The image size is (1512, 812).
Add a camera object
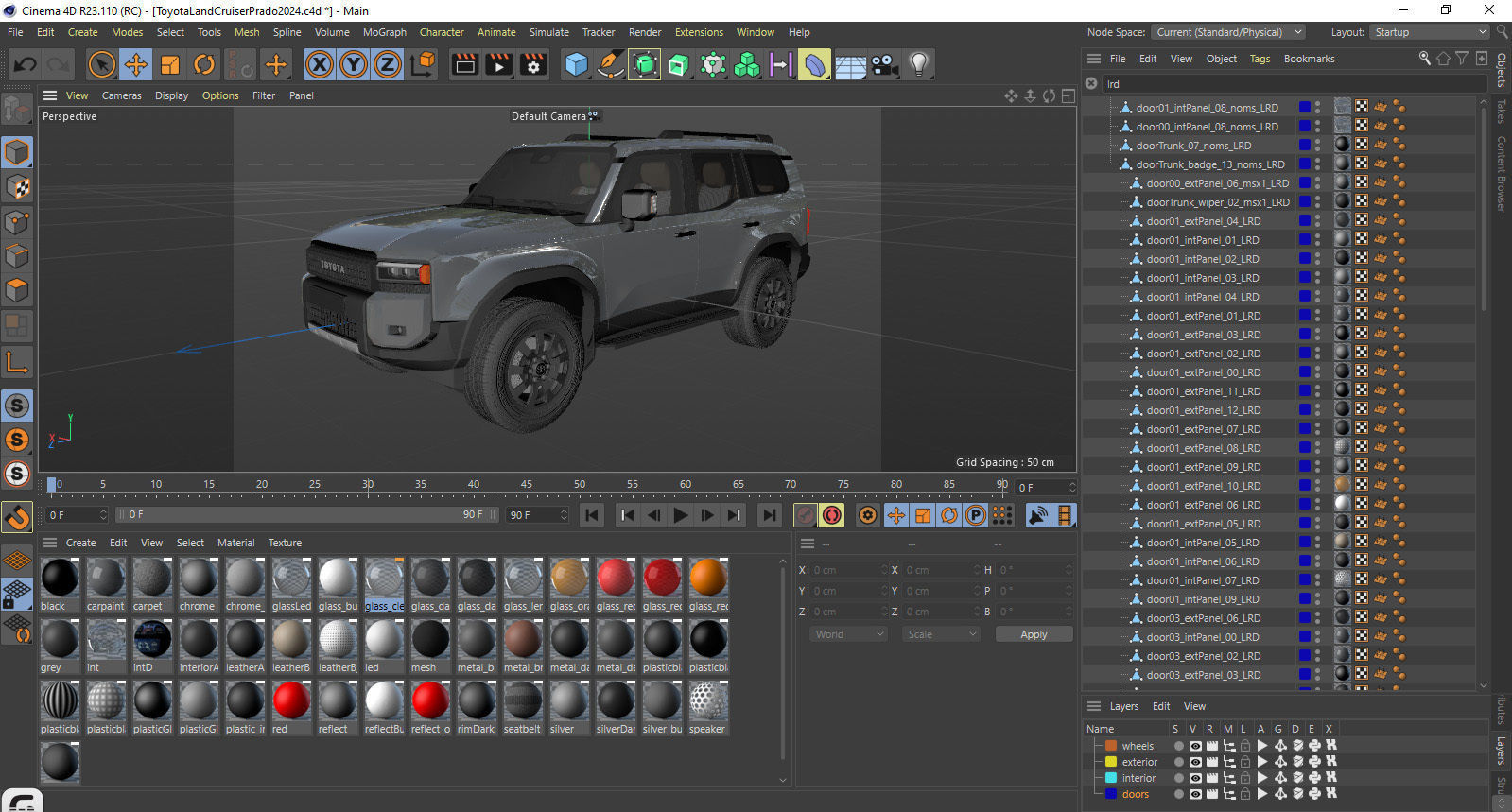coord(884,64)
